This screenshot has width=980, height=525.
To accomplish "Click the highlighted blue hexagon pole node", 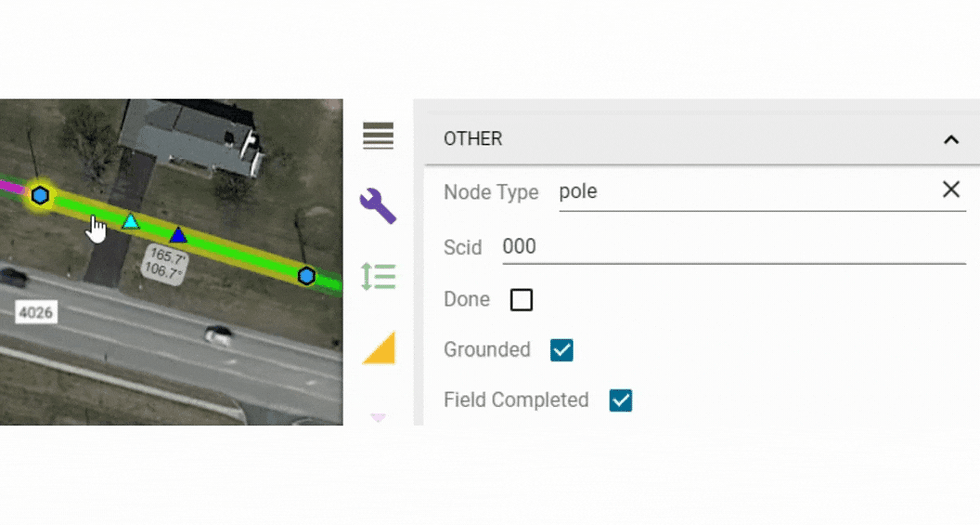I will click(40, 196).
